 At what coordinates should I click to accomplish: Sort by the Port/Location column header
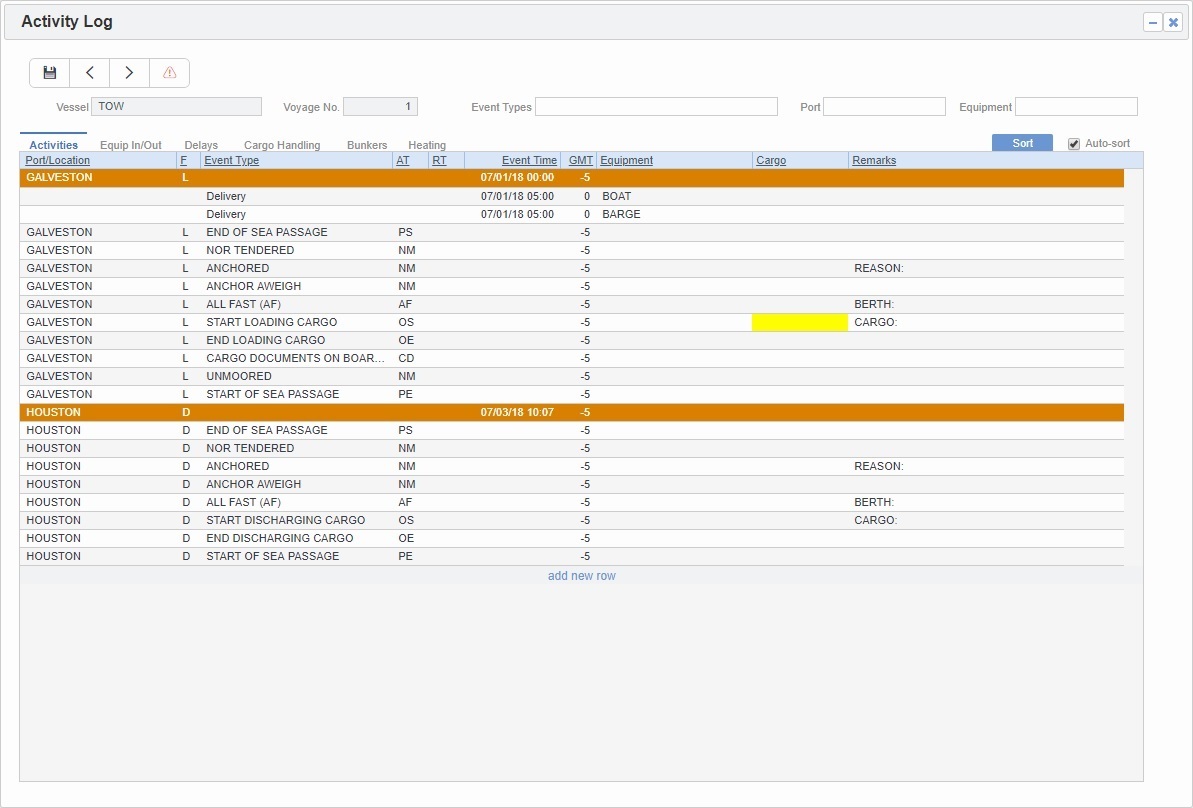56,160
